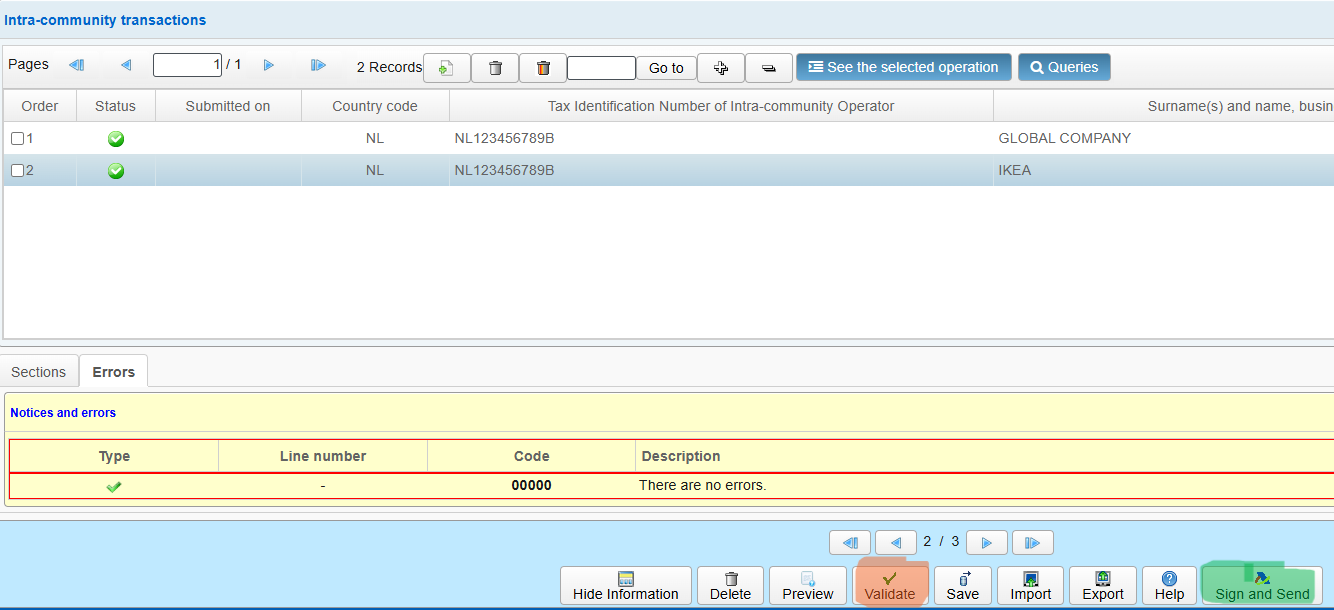Expand rows using the plus button

pos(721,68)
